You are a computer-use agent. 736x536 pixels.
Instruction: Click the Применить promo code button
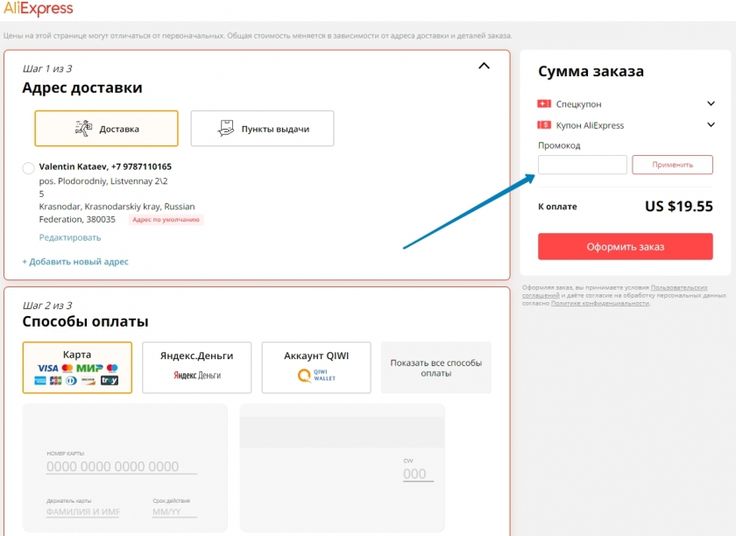click(673, 165)
